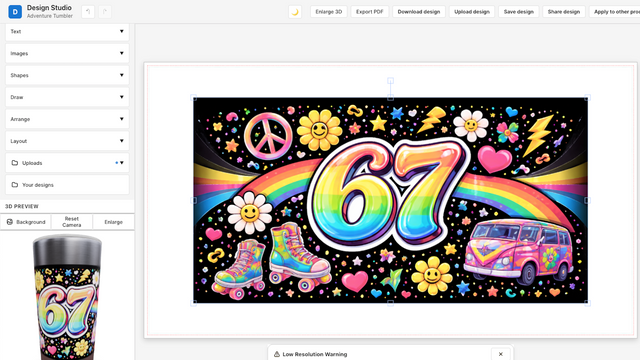Click the Your designs folder icon
640x360 pixels.
15,185
